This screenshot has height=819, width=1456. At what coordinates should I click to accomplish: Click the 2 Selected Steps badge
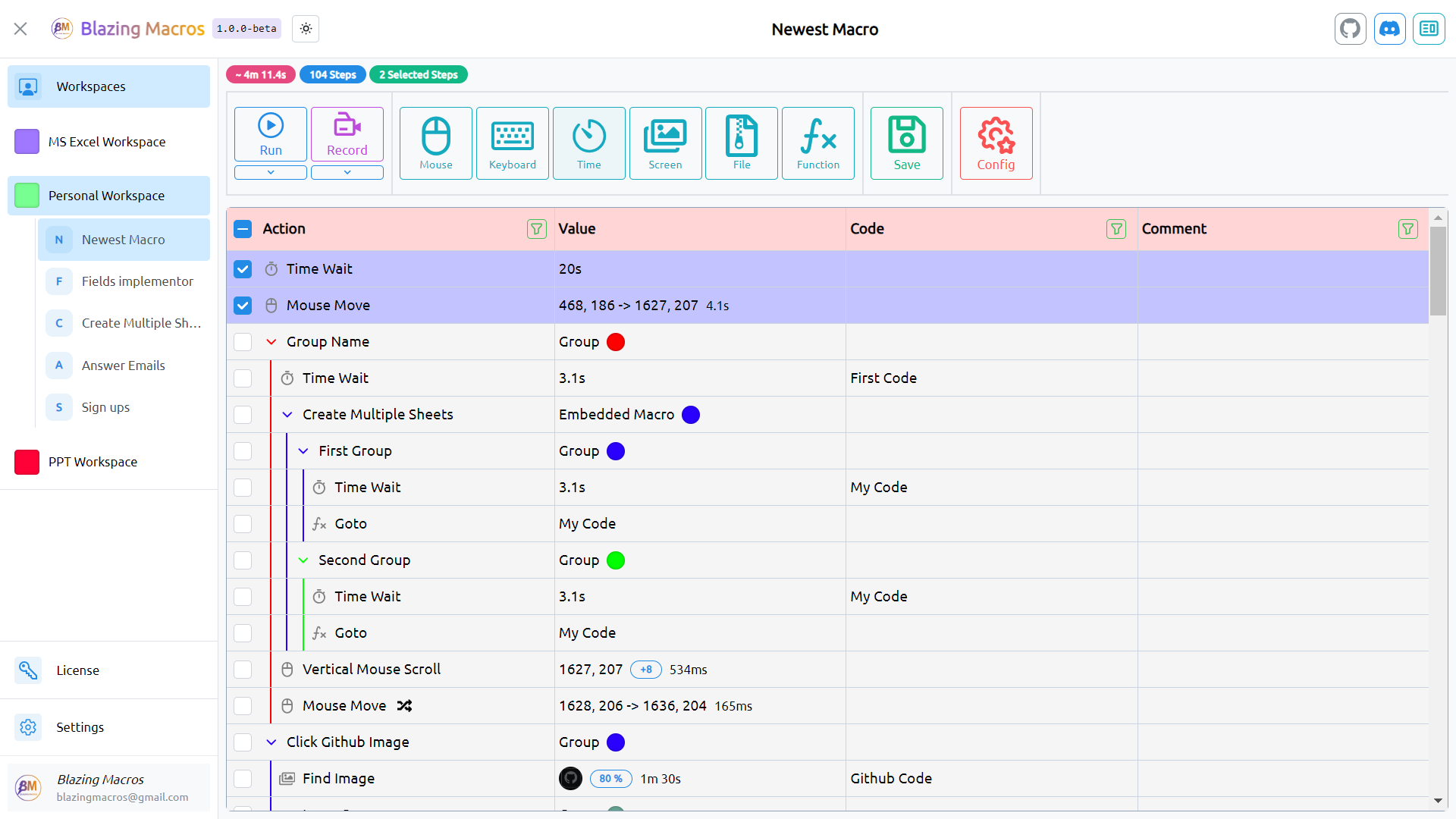(419, 74)
